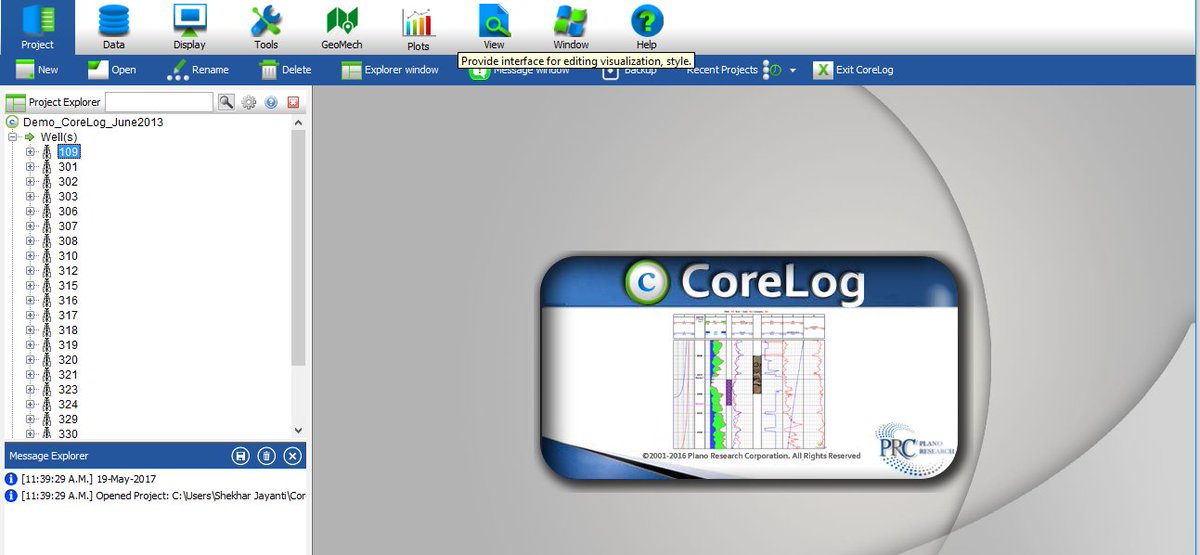Open the Plots tab
The image size is (1200, 555).
418,27
